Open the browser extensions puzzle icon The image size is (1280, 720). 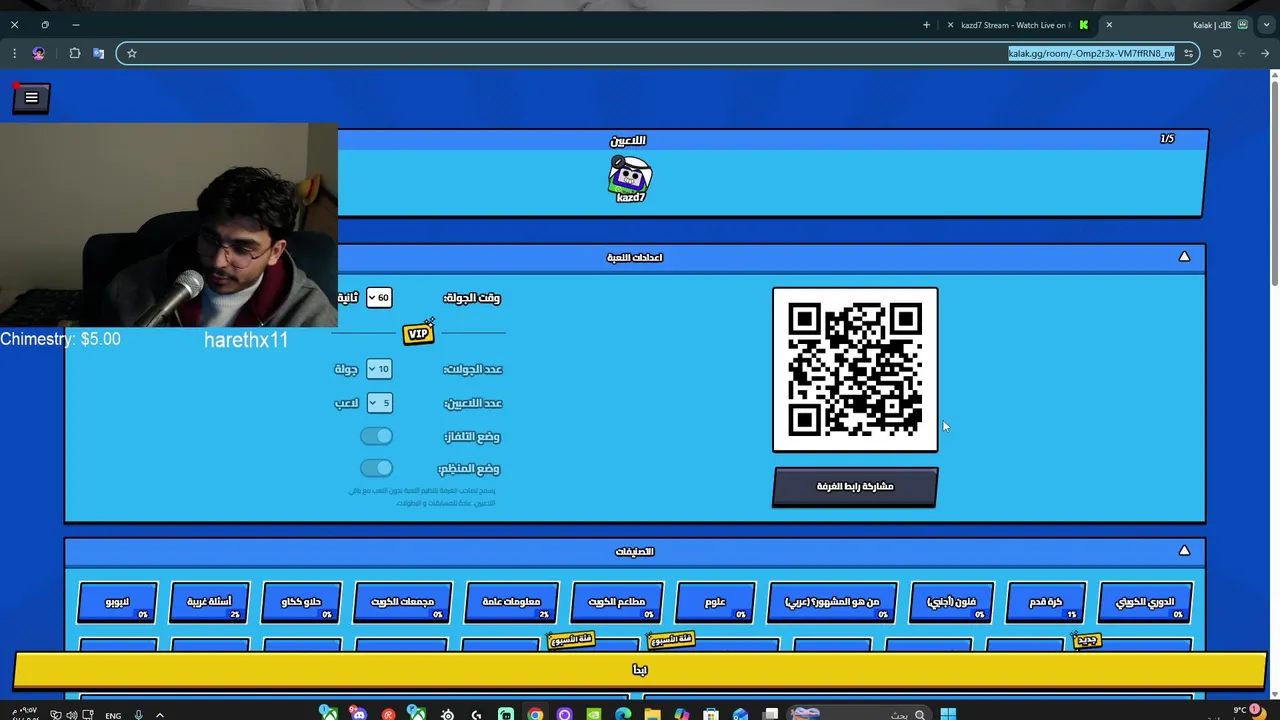[75, 53]
